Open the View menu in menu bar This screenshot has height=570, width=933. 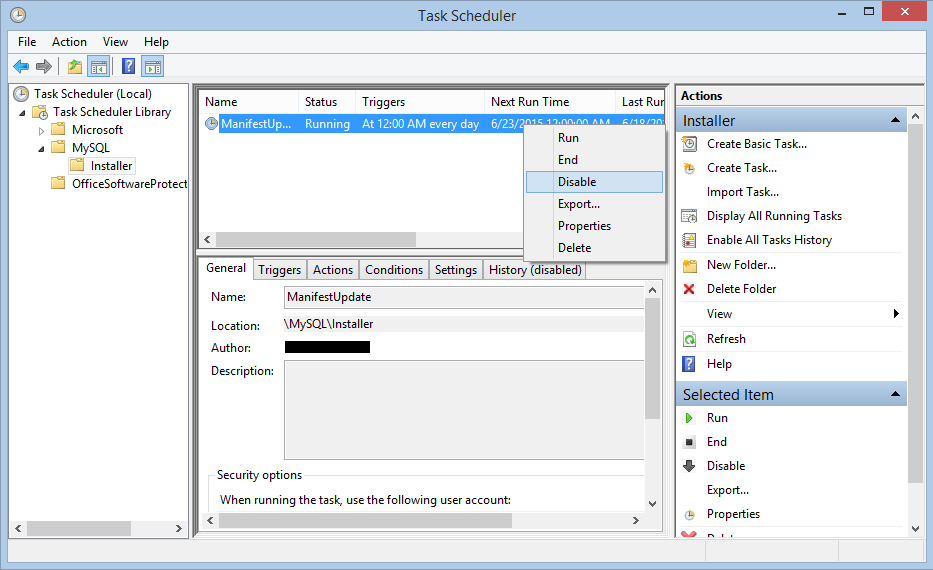[115, 42]
